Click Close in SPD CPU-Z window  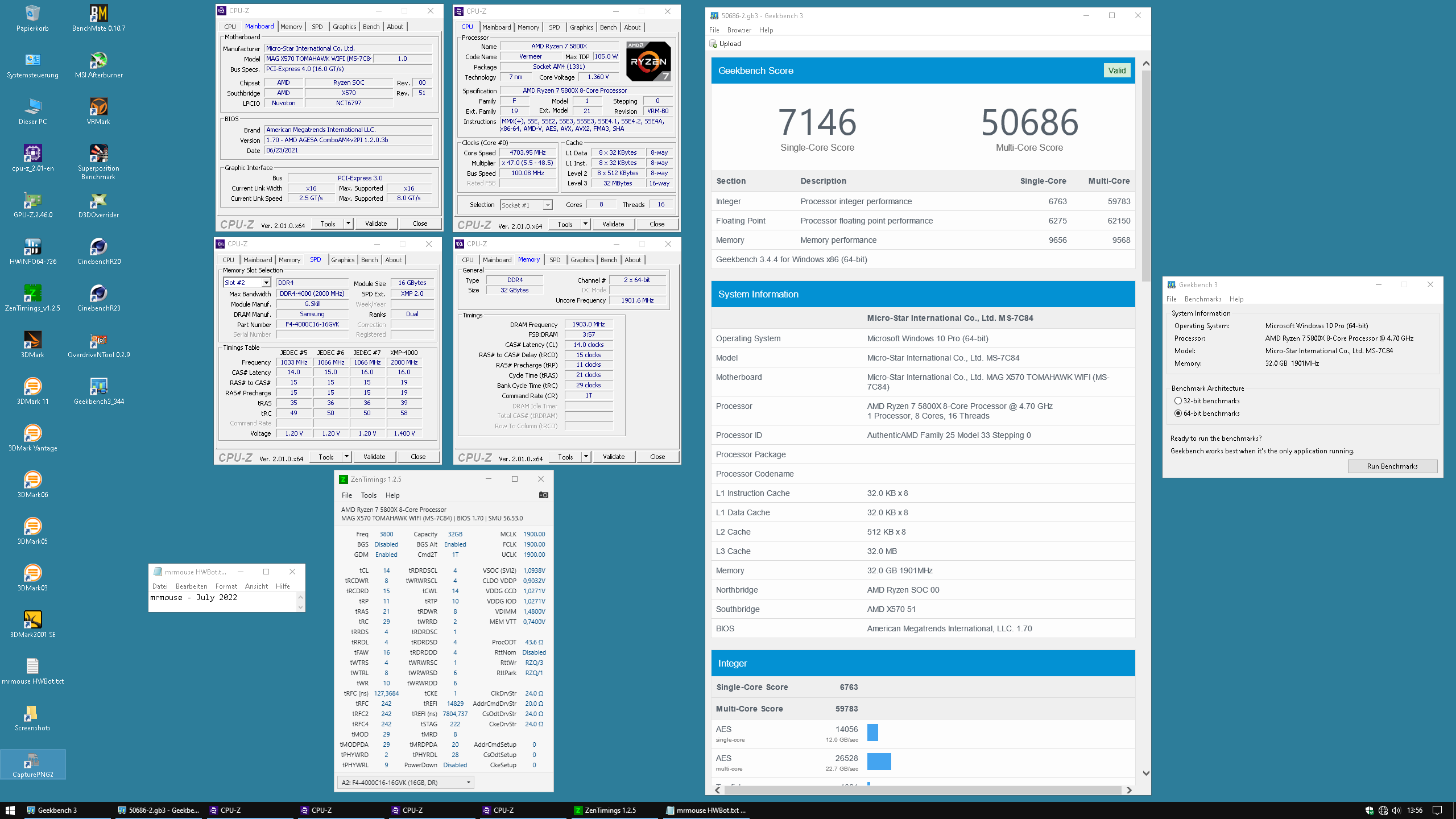click(418, 457)
